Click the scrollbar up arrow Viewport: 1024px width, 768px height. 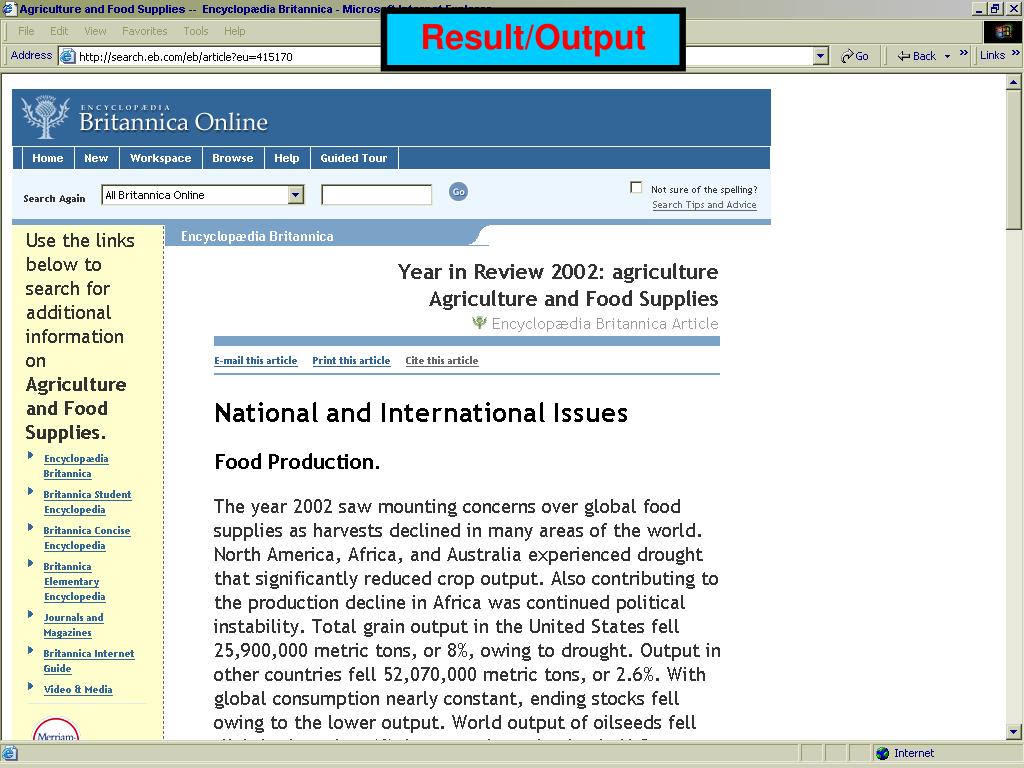tap(1014, 82)
